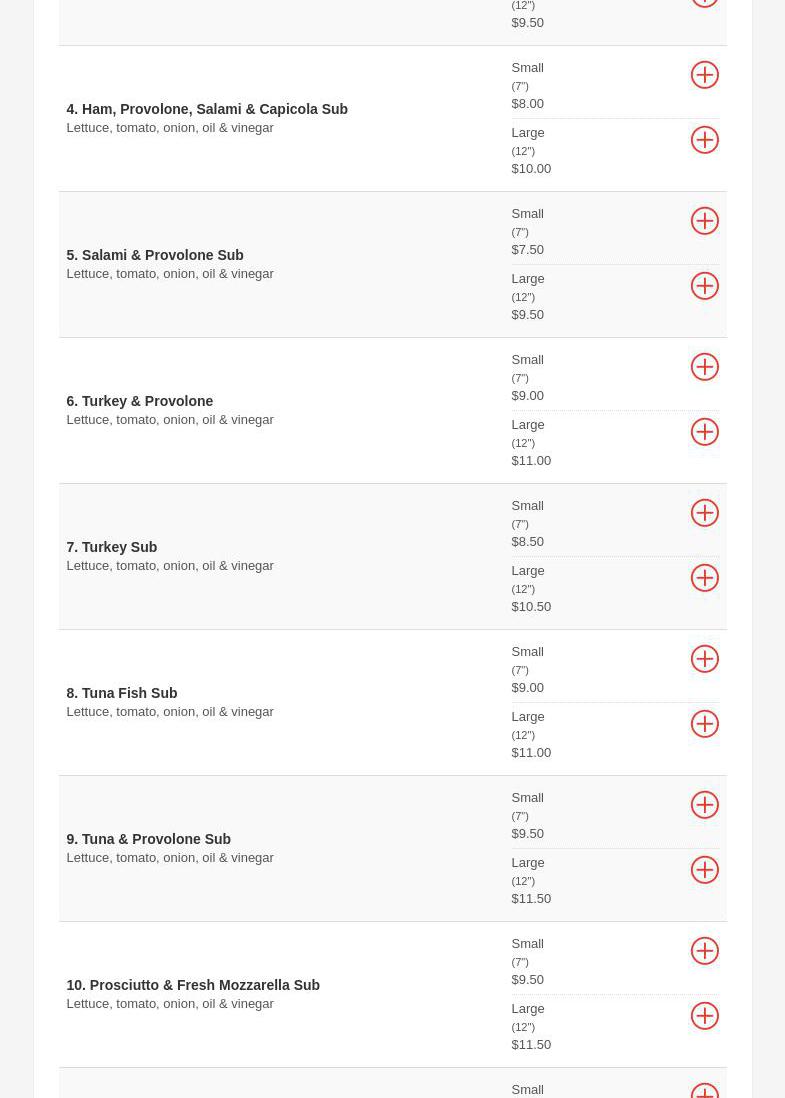Add Large Tuna & Provolone Sub

tap(704, 870)
